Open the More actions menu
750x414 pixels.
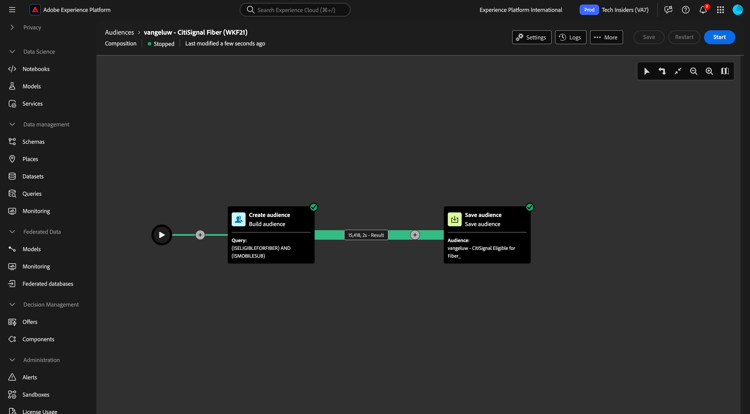click(x=606, y=37)
